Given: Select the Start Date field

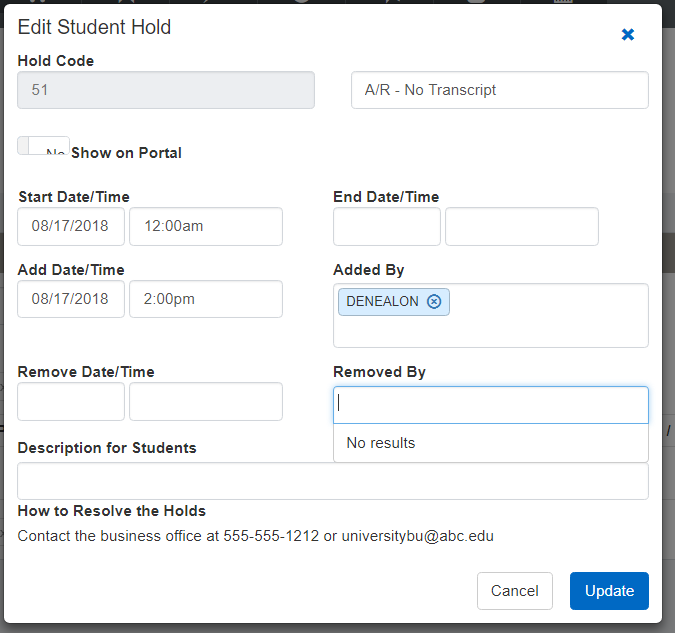Looking at the screenshot, I should [71, 226].
